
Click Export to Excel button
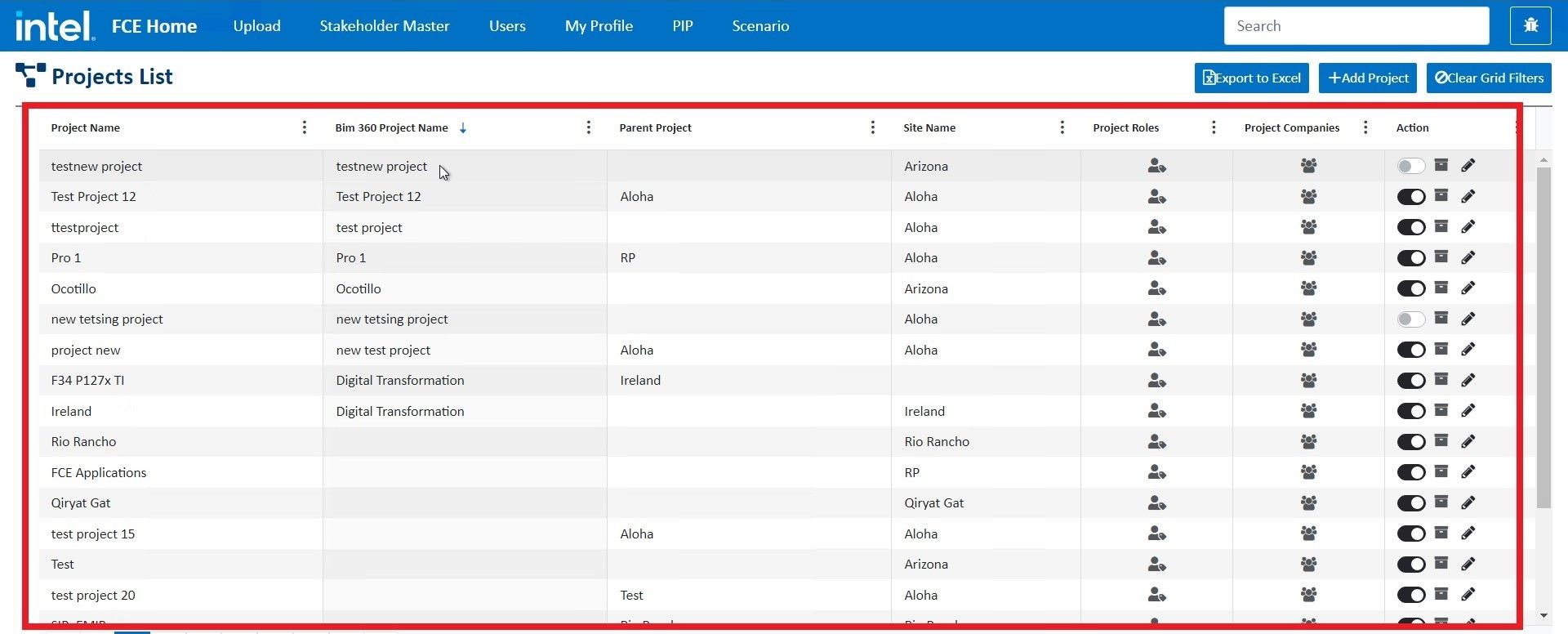tap(1251, 78)
